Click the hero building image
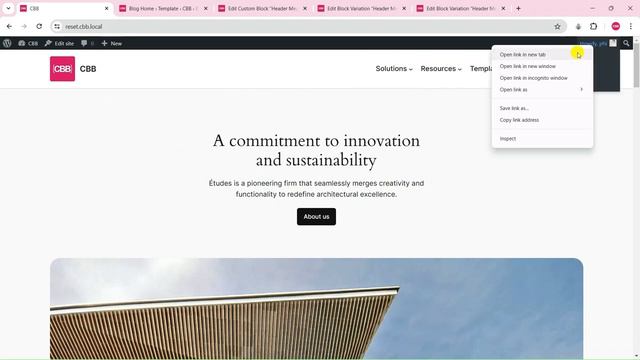This screenshot has height=360, width=640. click(x=316, y=308)
